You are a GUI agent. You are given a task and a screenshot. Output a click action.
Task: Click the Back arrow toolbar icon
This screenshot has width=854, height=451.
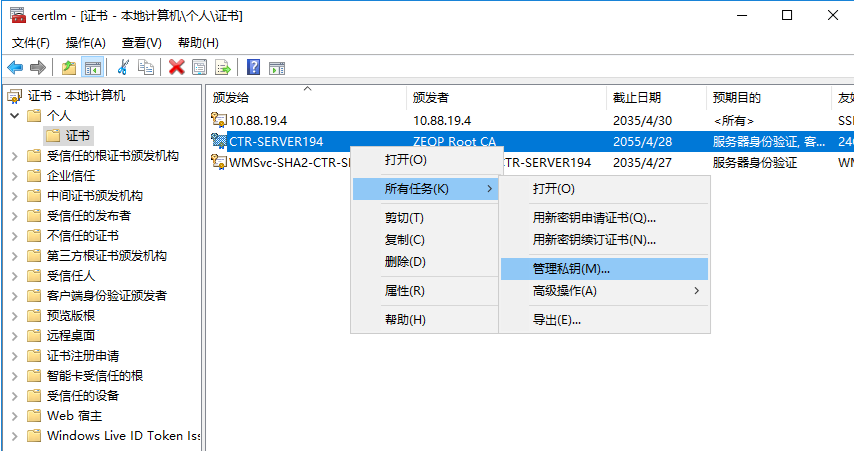click(15, 67)
